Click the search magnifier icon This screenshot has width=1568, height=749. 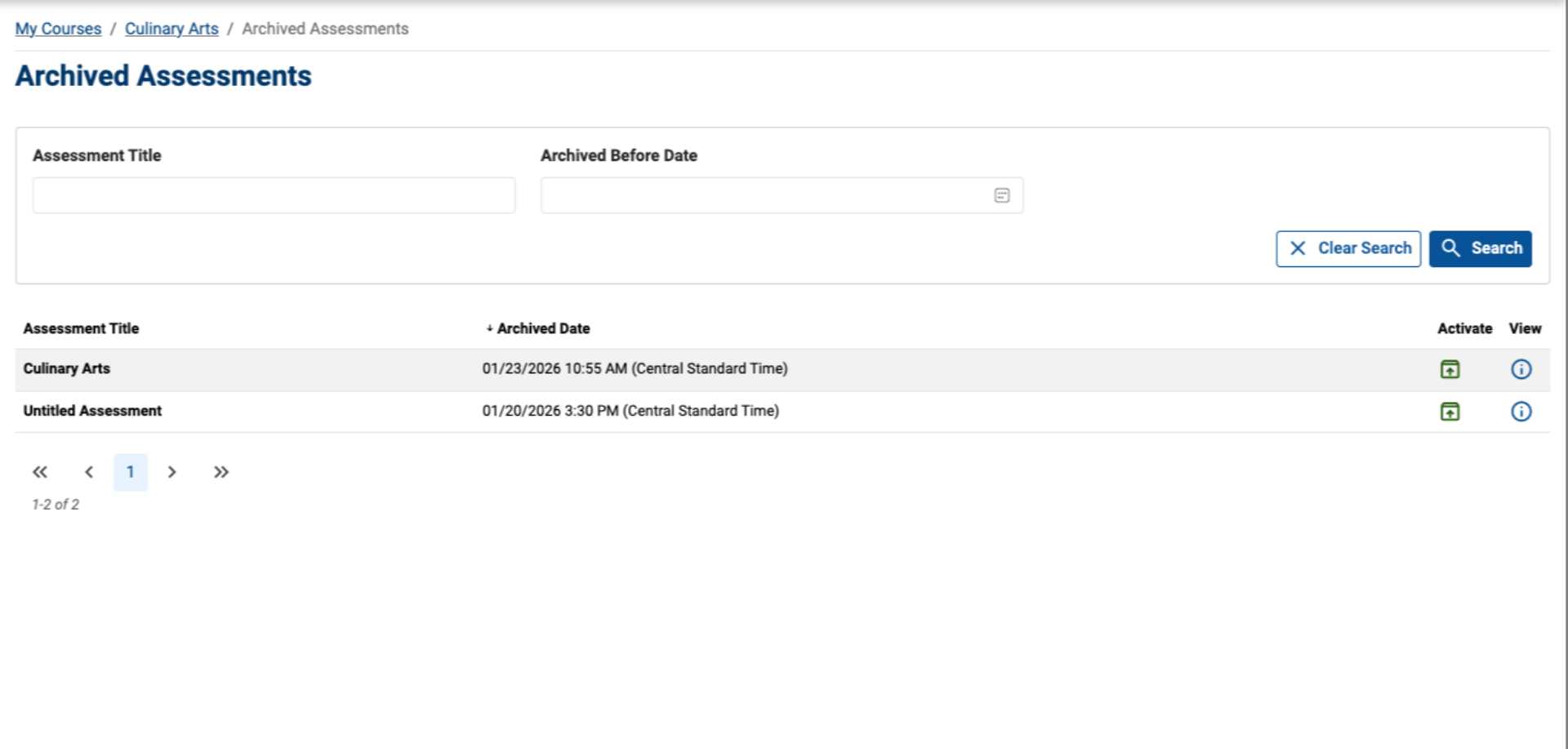point(1452,248)
